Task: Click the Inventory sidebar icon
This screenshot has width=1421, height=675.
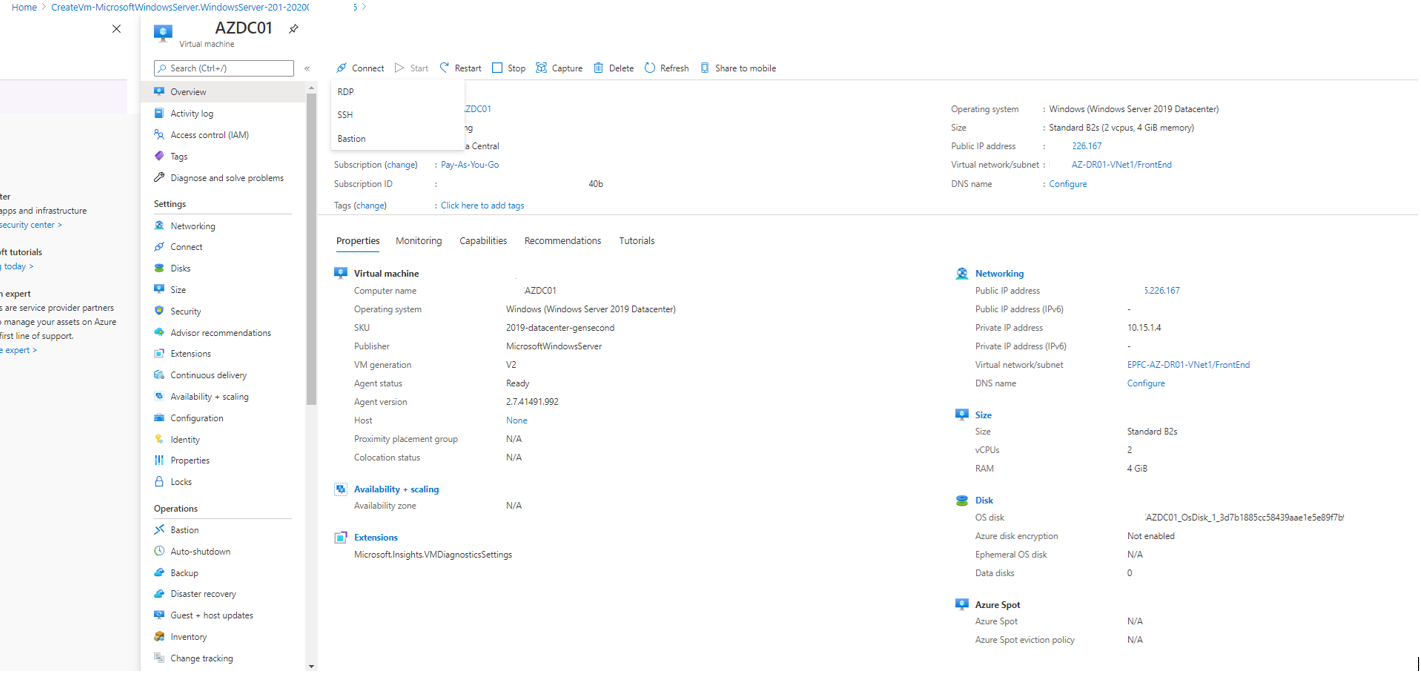Action: 159,636
